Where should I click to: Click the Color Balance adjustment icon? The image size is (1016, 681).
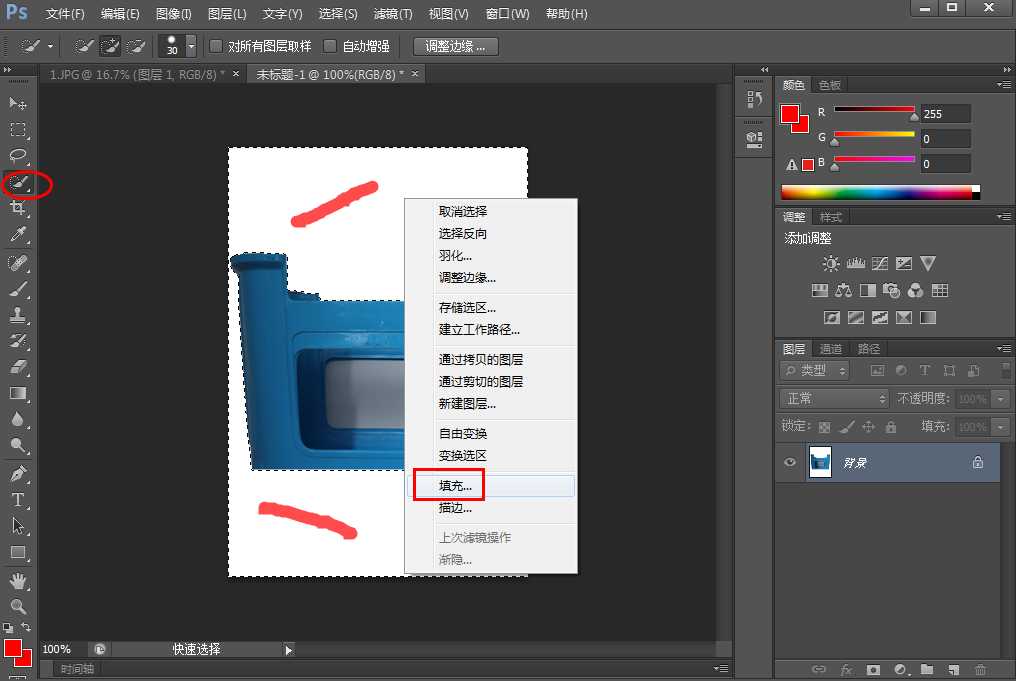click(844, 290)
